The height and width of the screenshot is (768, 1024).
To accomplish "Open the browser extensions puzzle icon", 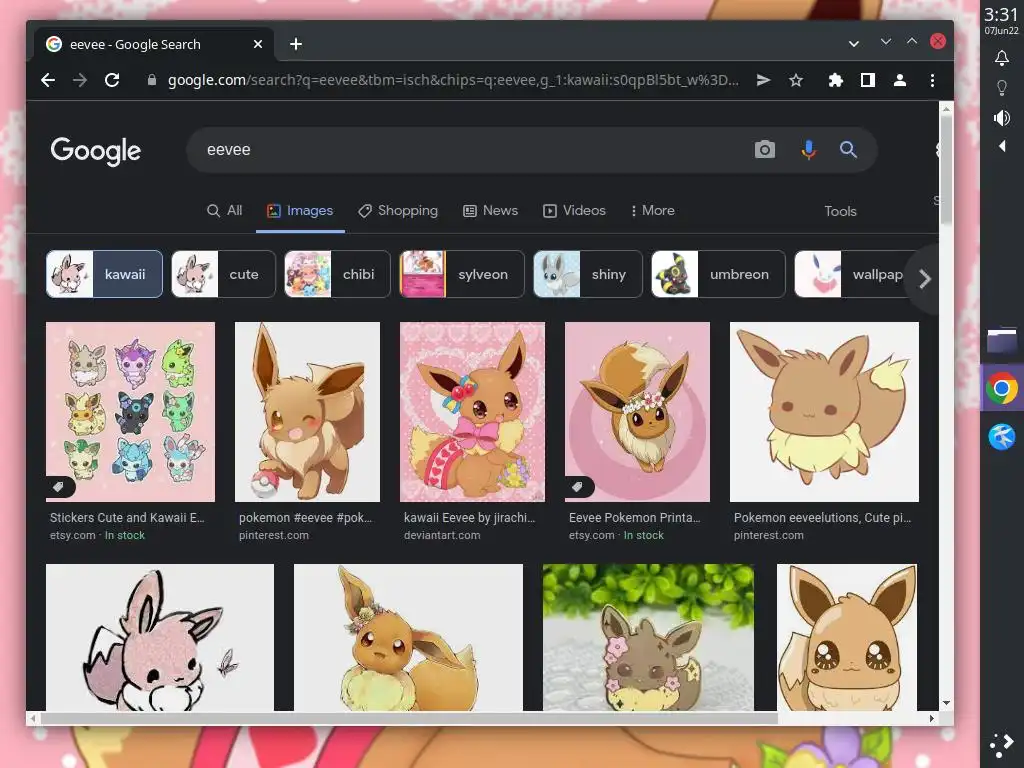I will [835, 80].
